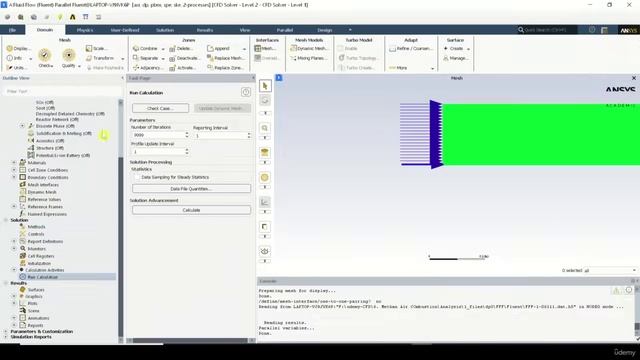The height and width of the screenshot is (360, 640).
Task: Click the Replace Mesh button
Action: click(225, 58)
